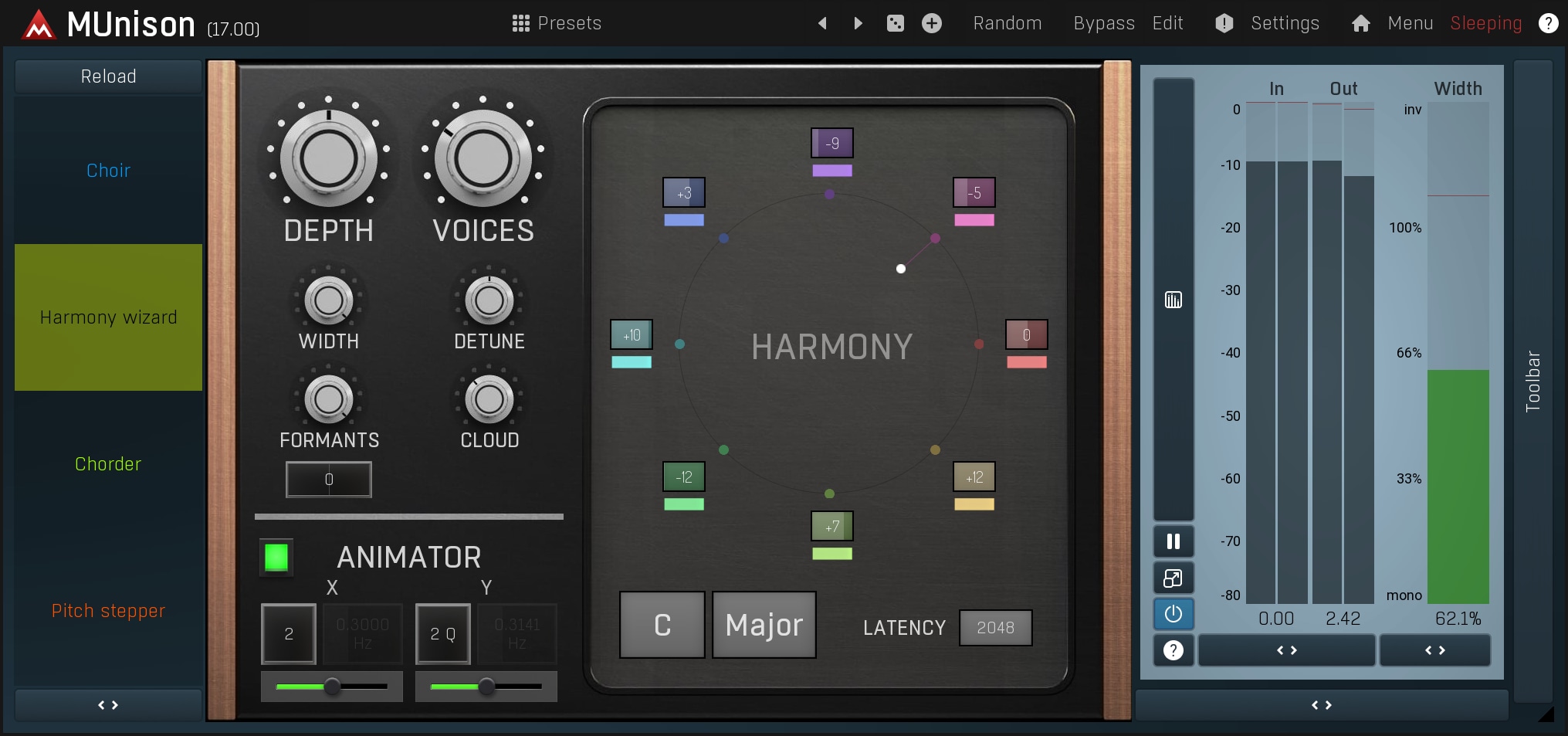Screen dimensions: 1568x736
Task: Click the Animator X slider handle
Action: pos(332,686)
